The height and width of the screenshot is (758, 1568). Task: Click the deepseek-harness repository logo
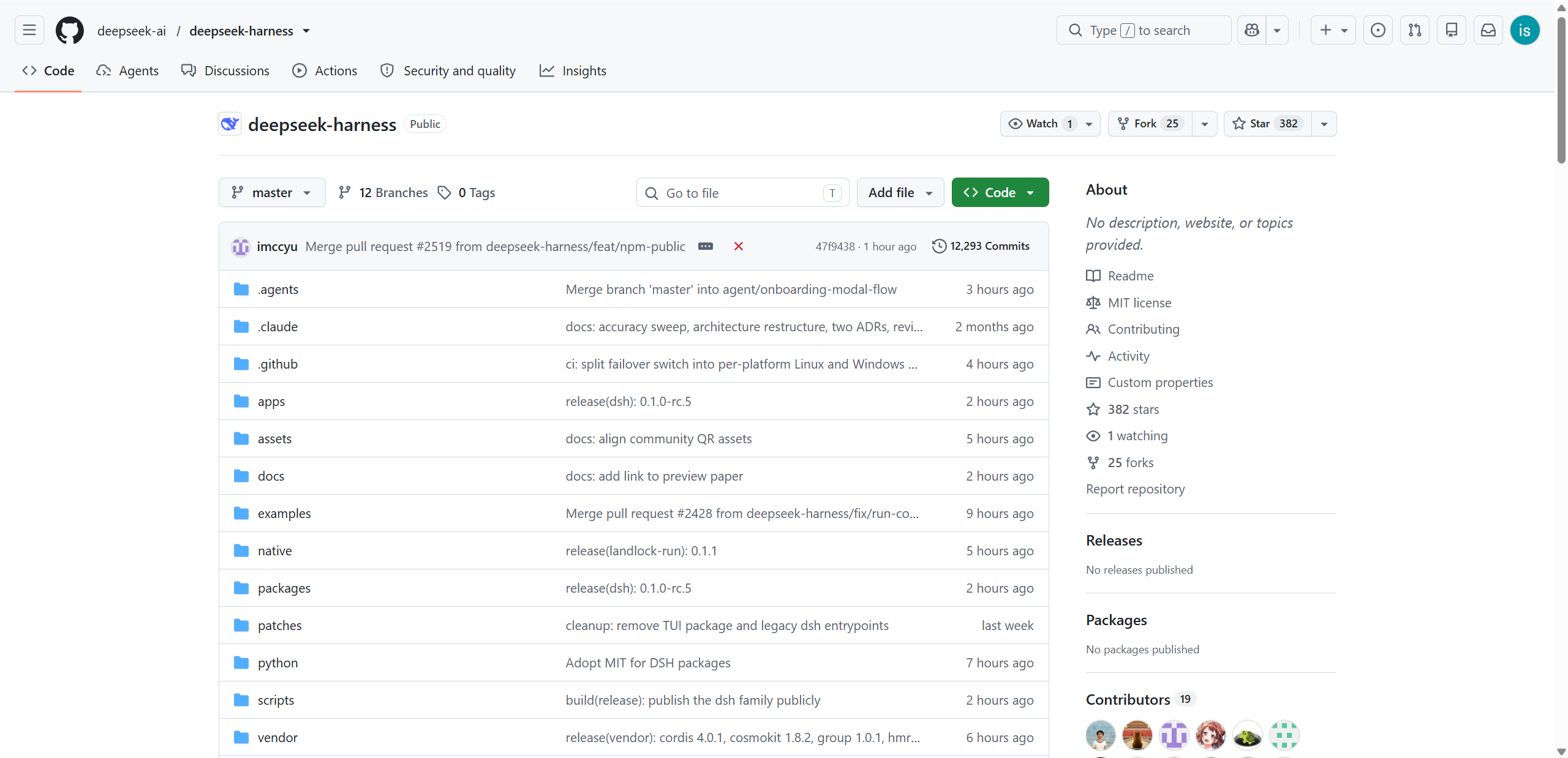point(230,124)
